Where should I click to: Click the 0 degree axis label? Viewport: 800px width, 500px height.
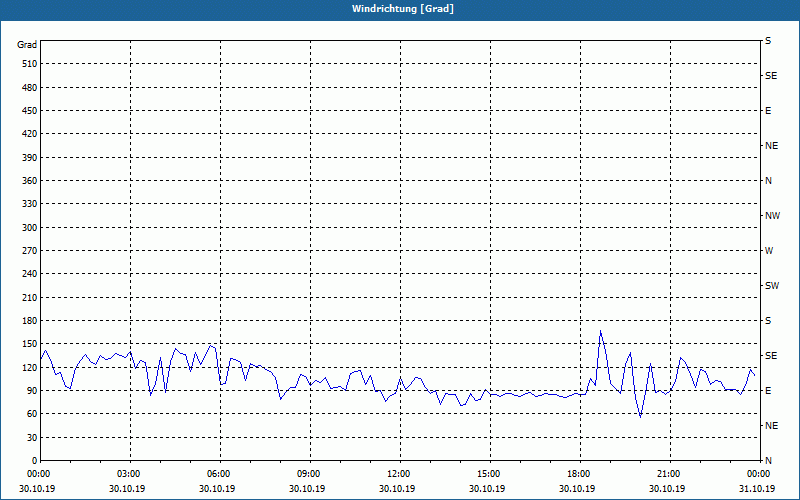[34, 461]
